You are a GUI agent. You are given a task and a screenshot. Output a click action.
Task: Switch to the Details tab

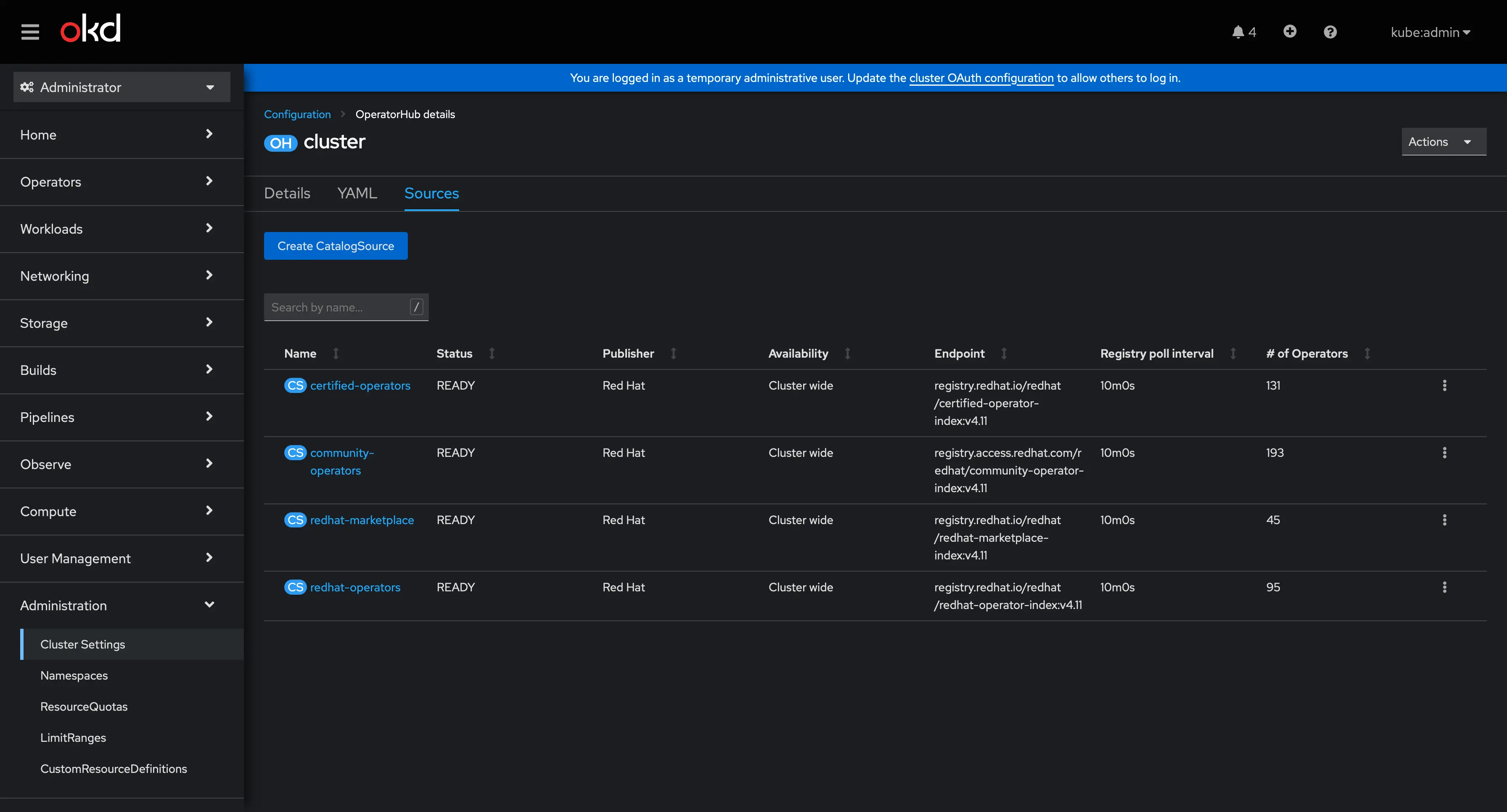tap(287, 193)
